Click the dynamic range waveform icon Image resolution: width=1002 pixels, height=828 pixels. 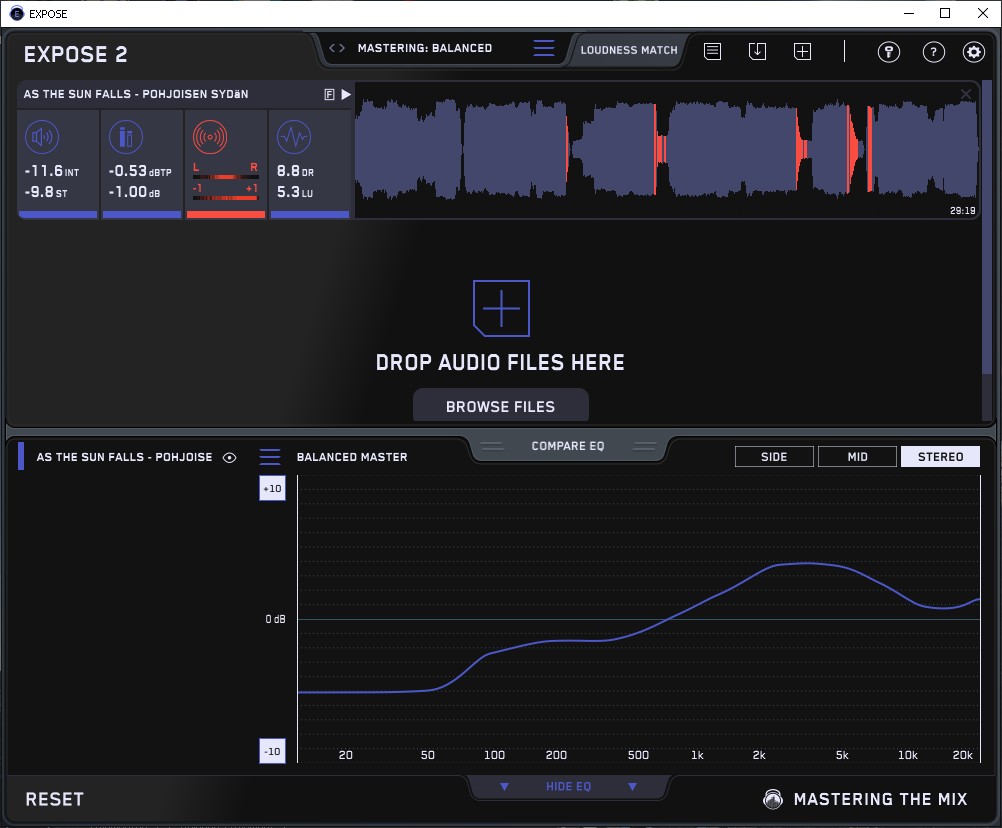[x=294, y=137]
